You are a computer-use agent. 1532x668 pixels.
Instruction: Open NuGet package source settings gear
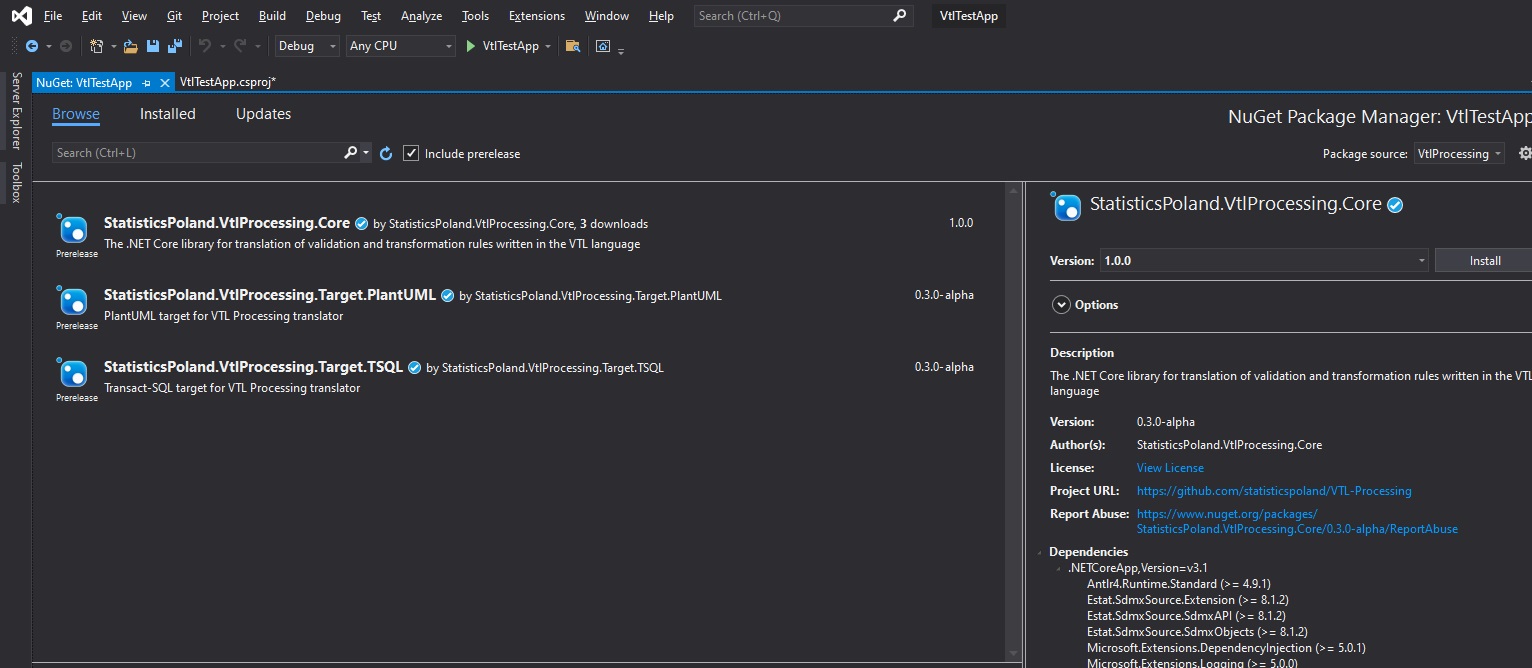[x=1524, y=153]
